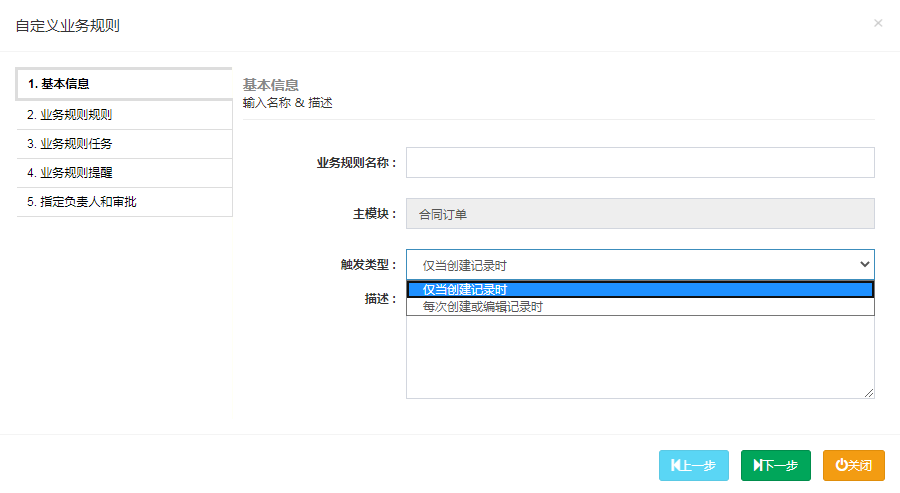Click the 主模块 field showing 合同订单

click(640, 214)
